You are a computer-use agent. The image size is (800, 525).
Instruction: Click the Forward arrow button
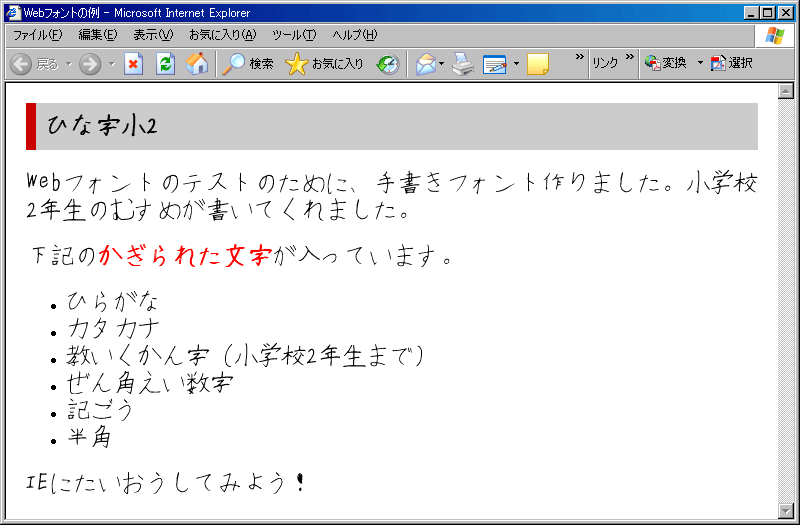[90, 64]
